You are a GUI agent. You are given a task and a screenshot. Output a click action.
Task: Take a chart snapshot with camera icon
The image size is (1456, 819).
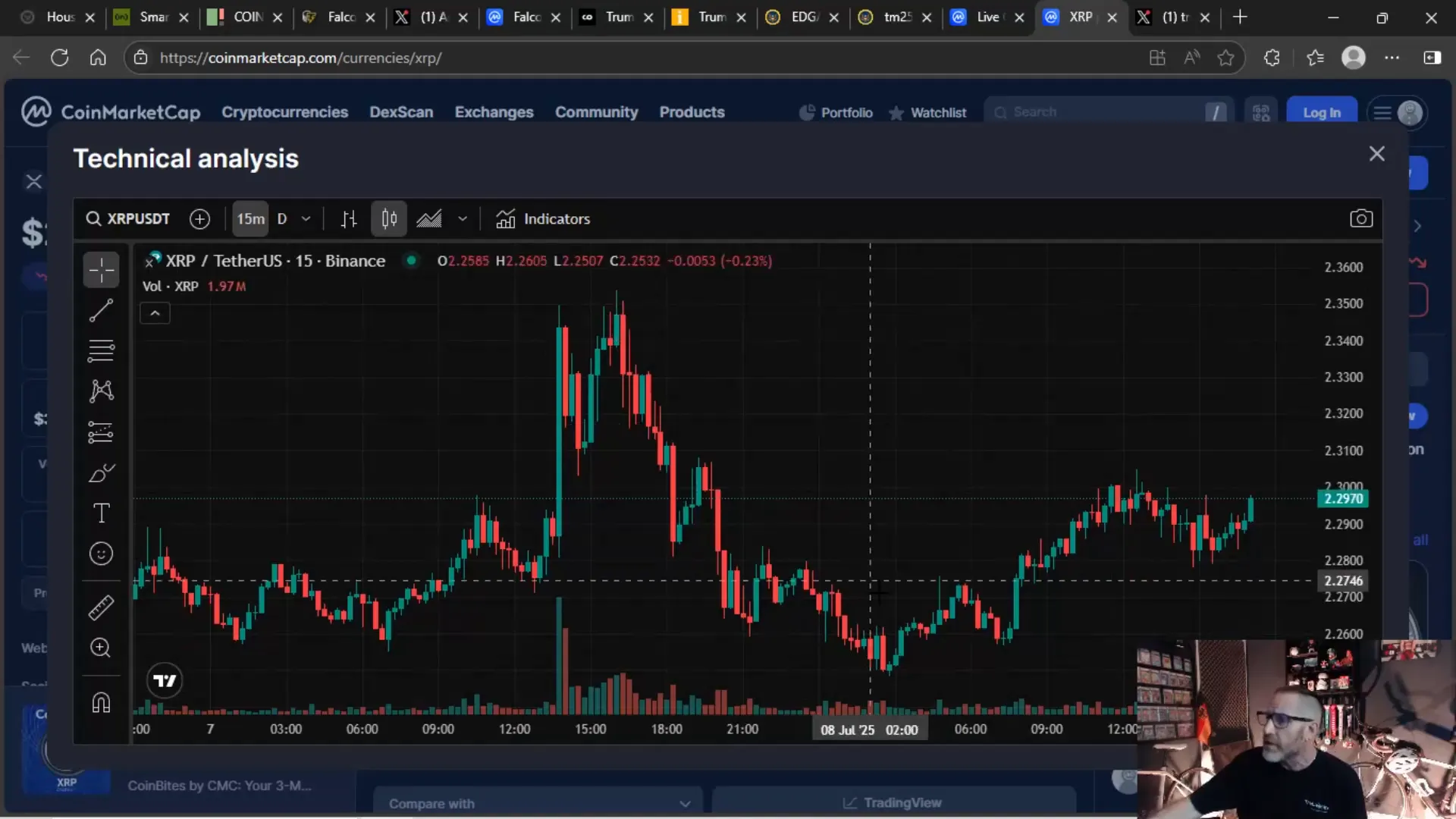pyautogui.click(x=1361, y=219)
